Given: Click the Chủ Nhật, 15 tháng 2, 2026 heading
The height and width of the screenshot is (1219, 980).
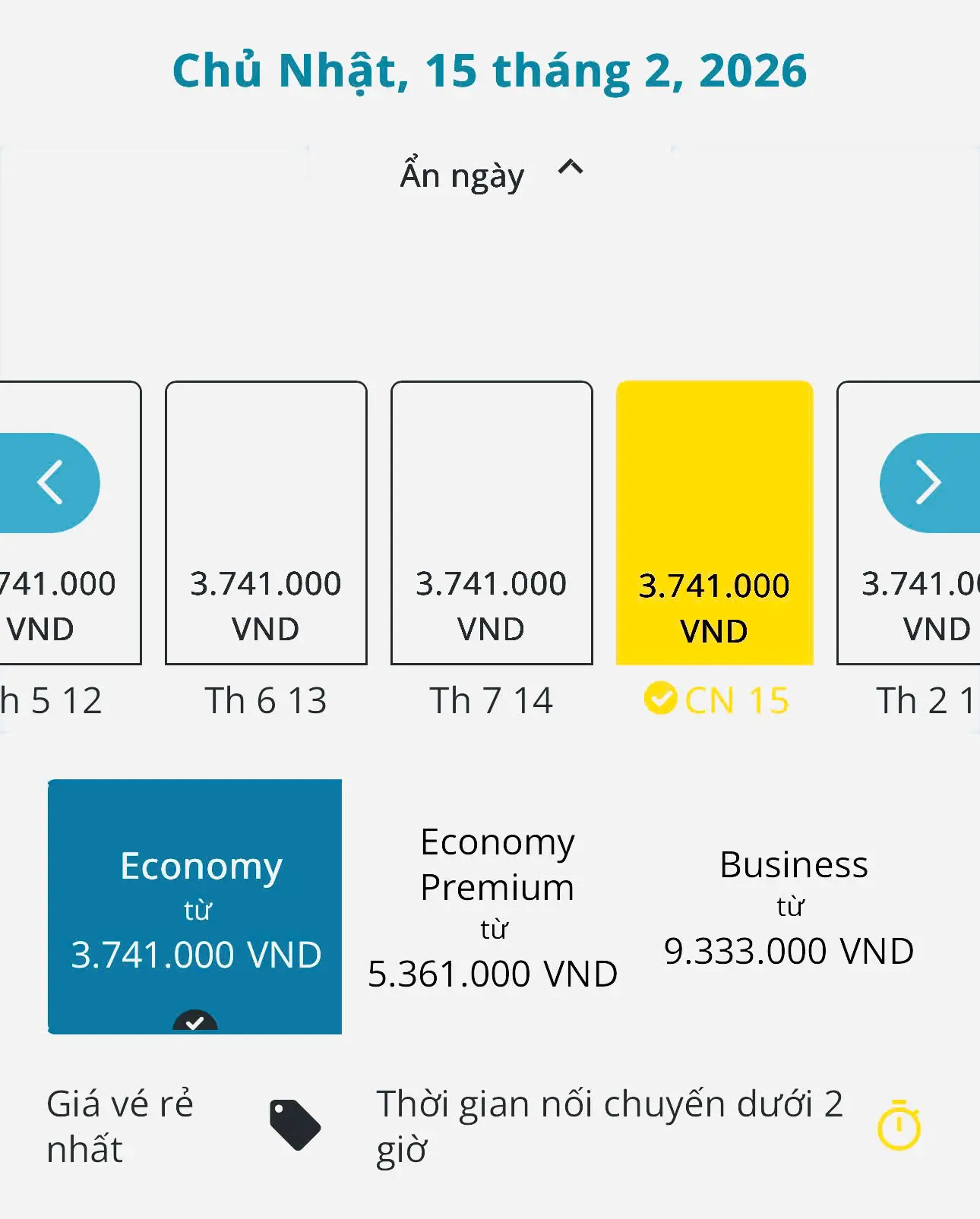Looking at the screenshot, I should point(490,71).
